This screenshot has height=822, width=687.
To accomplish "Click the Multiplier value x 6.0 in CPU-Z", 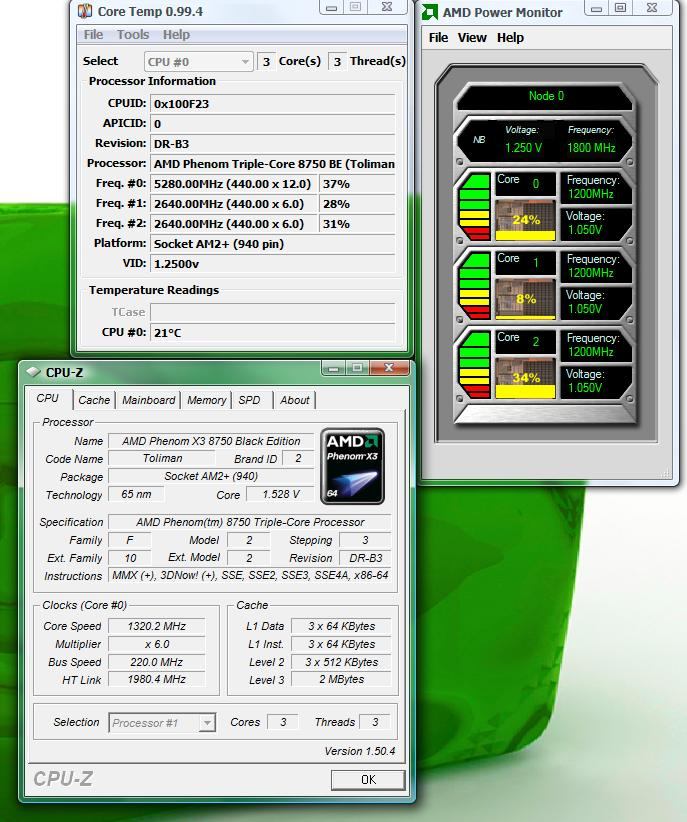I will pos(156,644).
